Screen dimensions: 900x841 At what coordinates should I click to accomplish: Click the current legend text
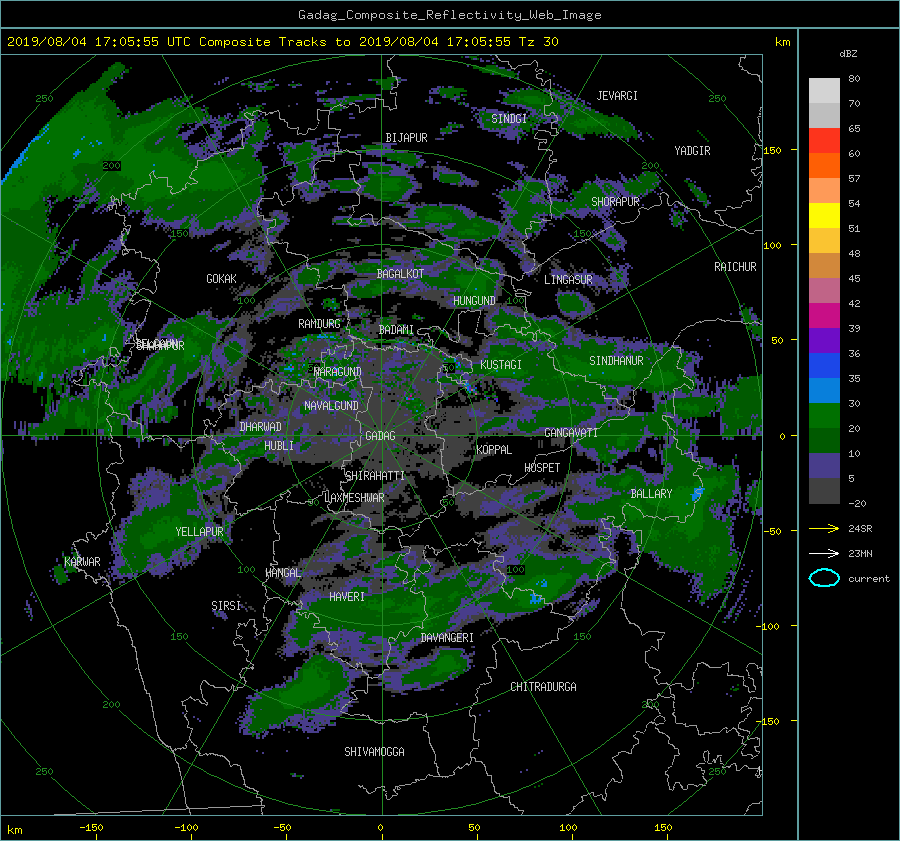click(869, 579)
